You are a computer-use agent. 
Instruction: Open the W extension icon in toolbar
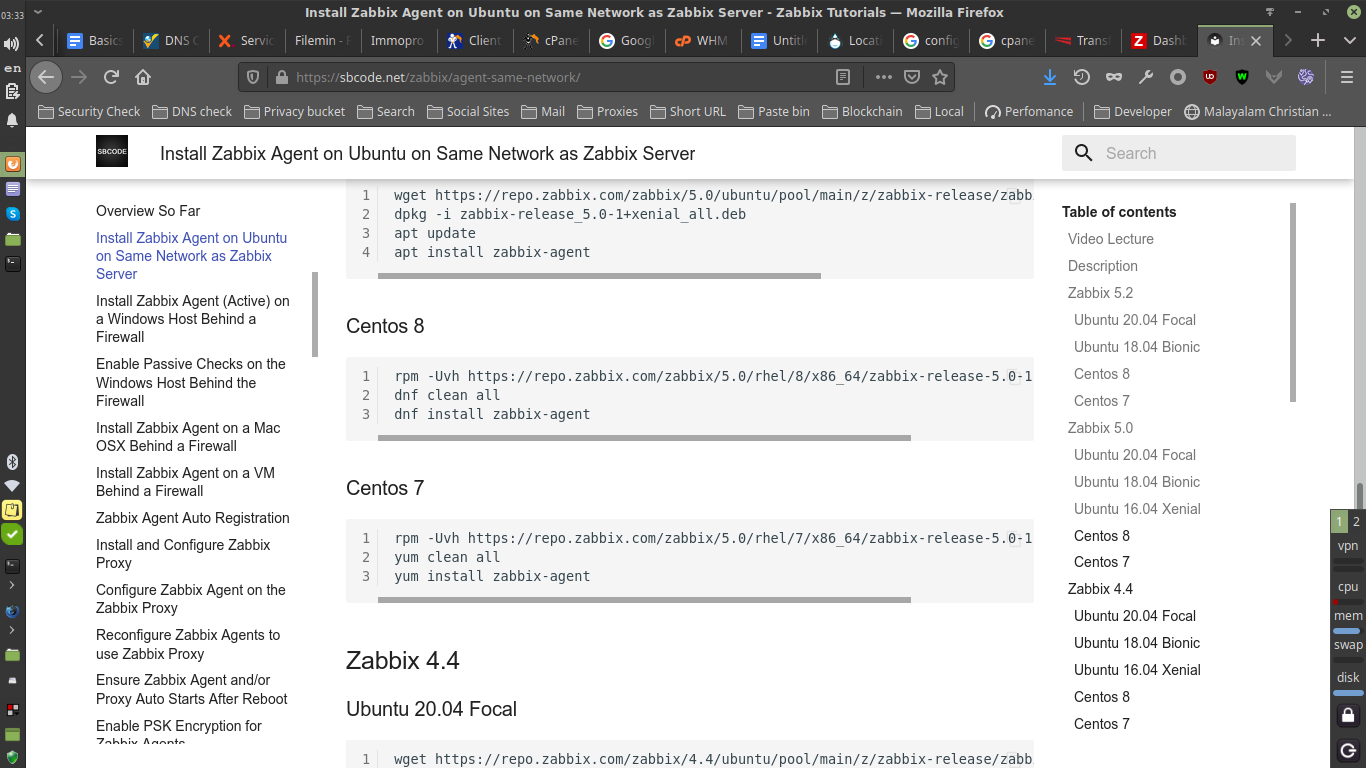1242,77
